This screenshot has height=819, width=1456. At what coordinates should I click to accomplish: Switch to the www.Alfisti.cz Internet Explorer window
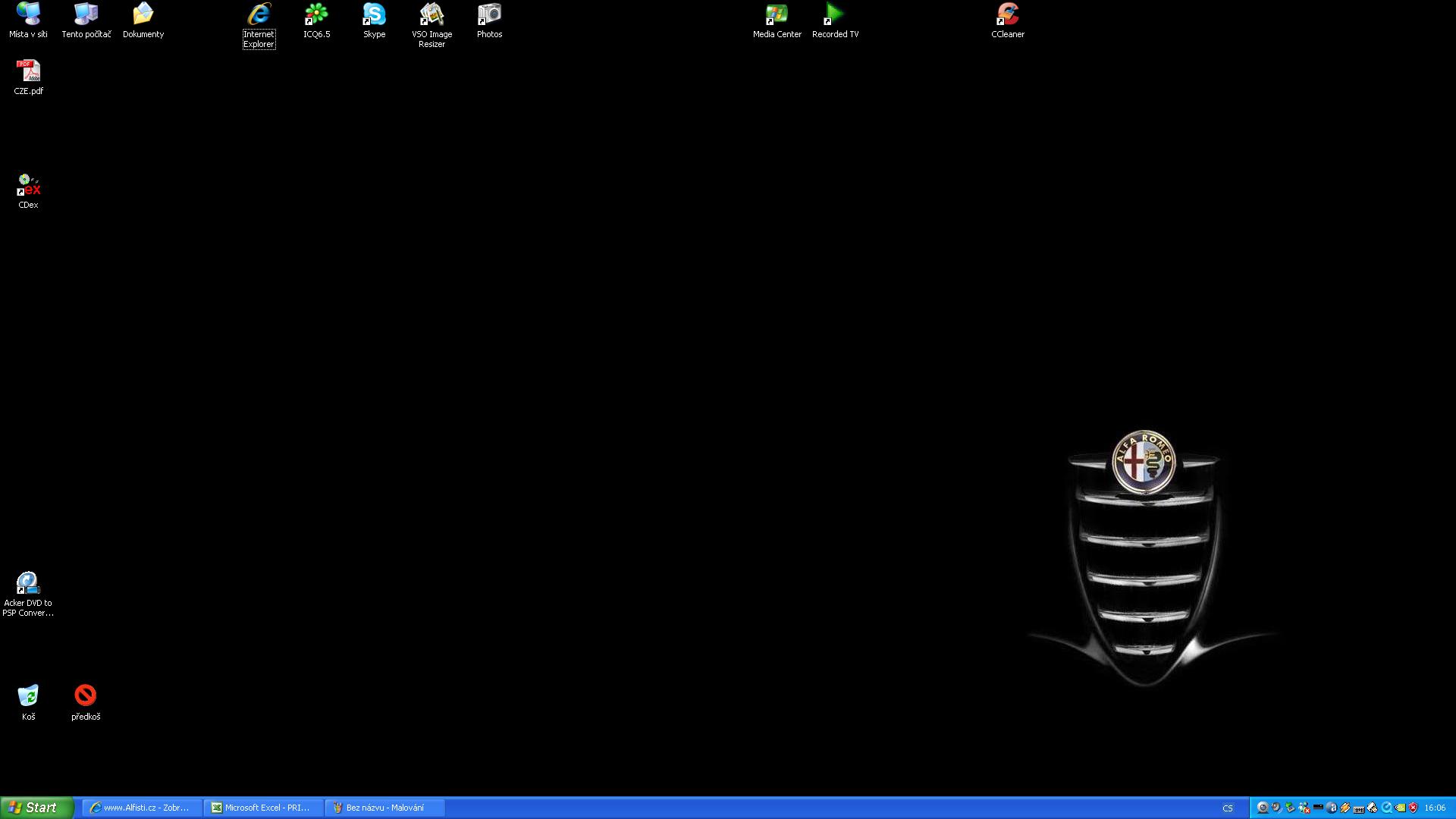(143, 808)
